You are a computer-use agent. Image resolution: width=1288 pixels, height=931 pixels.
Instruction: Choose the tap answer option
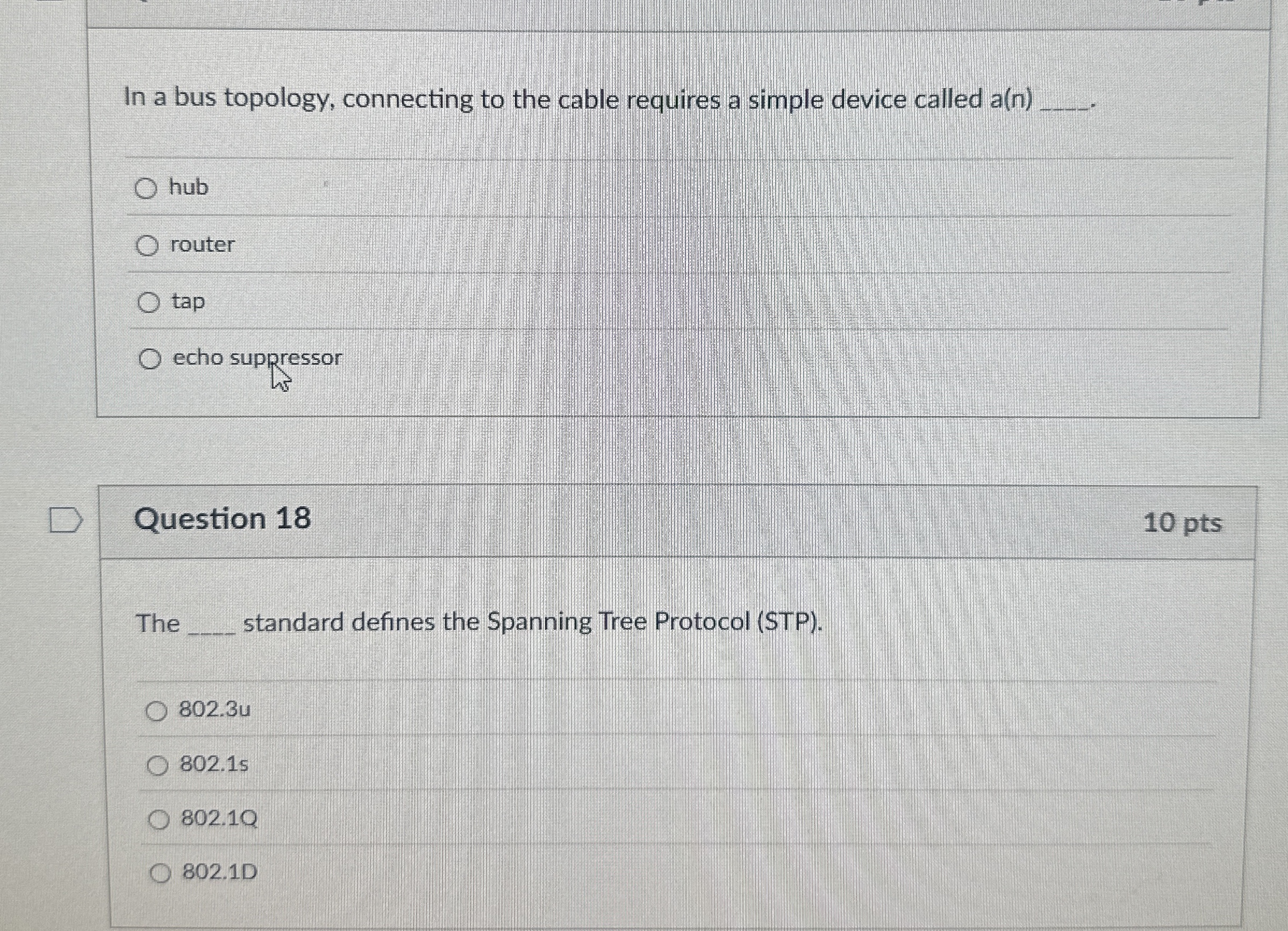(149, 302)
